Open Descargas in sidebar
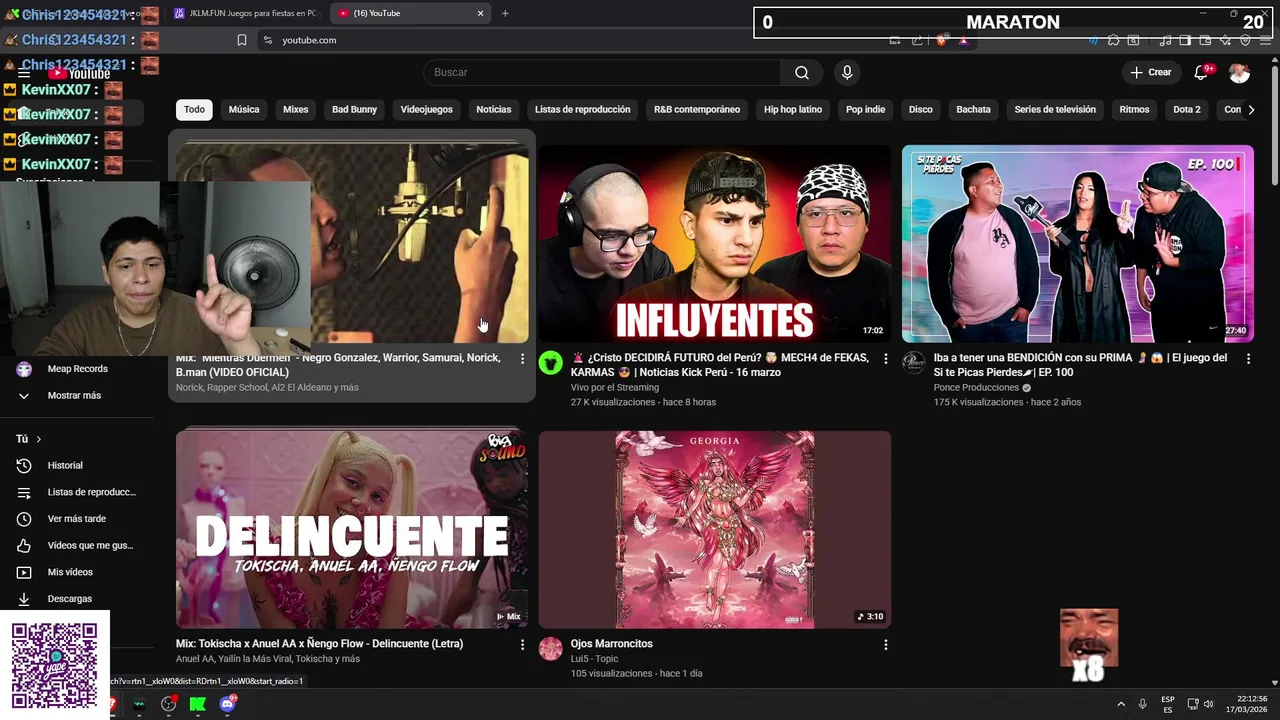 point(69,598)
